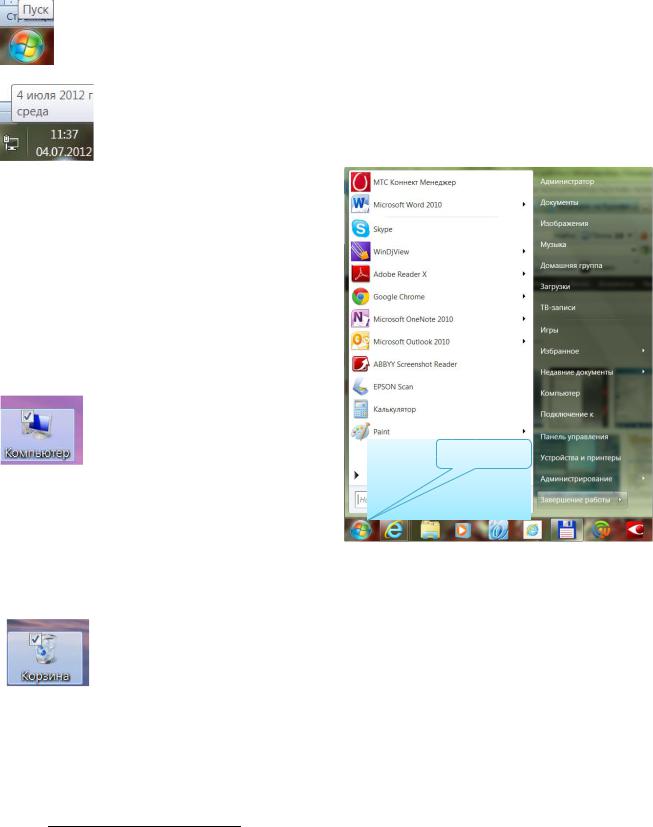Screen dimensions: 653x827
Task: Open Игры from Start menu
Action: click(x=549, y=330)
